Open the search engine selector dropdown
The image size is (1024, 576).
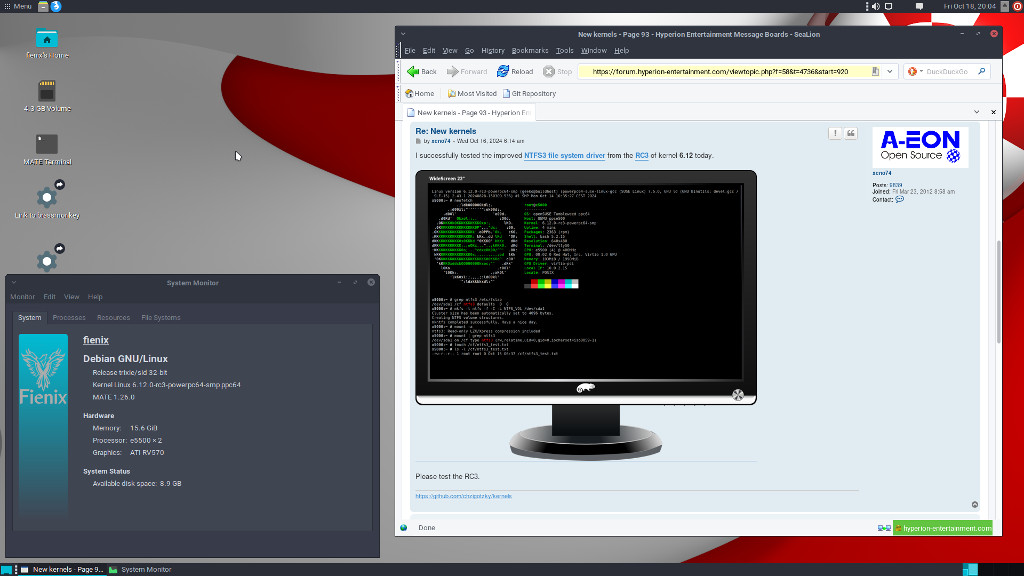click(x=915, y=71)
